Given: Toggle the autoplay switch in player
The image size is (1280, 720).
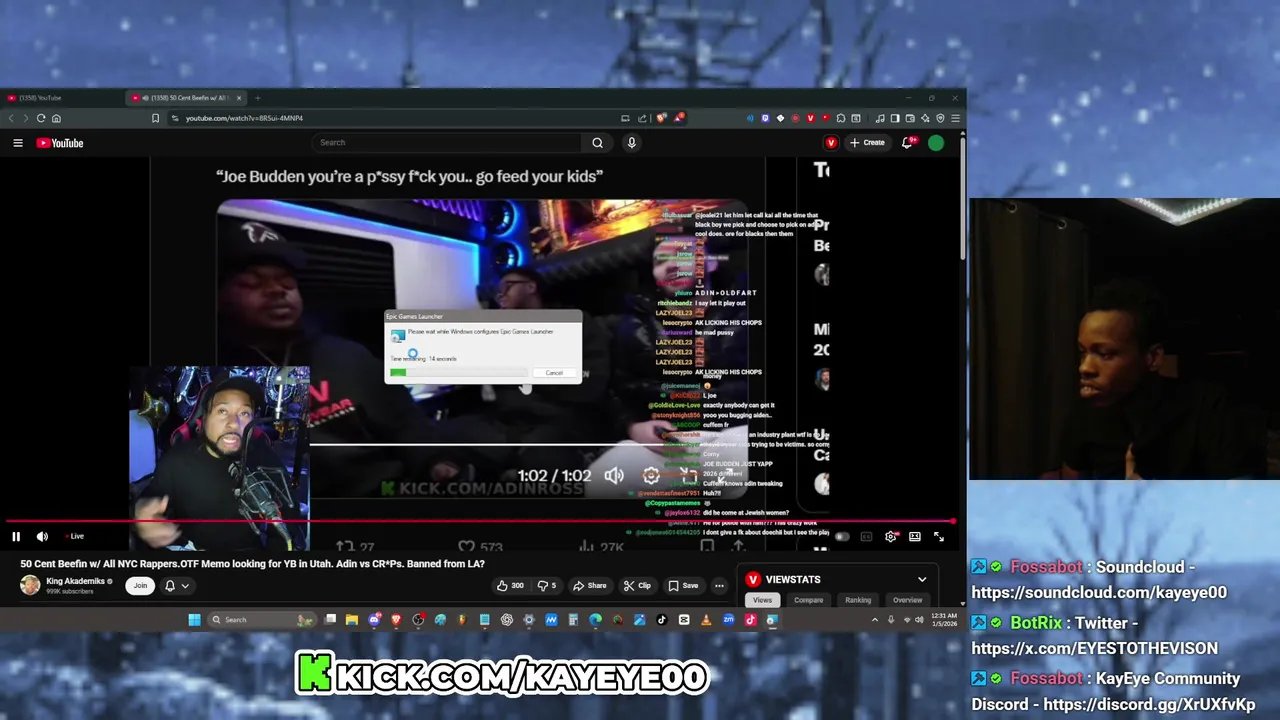Looking at the screenshot, I should [x=842, y=537].
